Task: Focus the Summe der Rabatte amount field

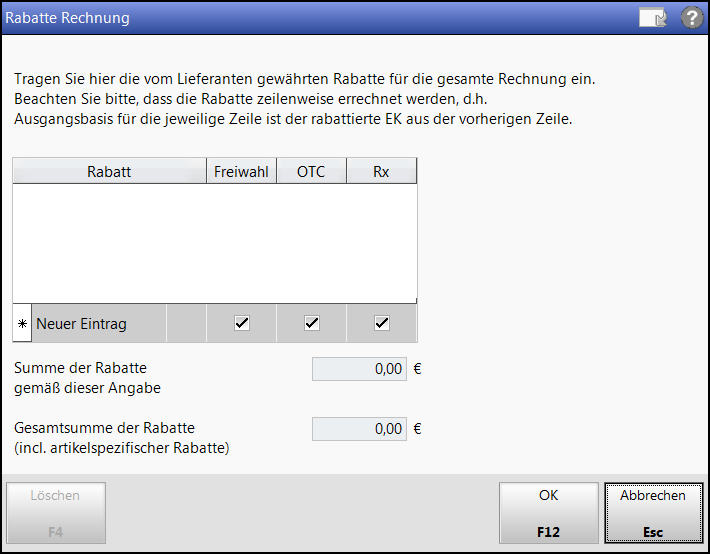Action: 359,369
